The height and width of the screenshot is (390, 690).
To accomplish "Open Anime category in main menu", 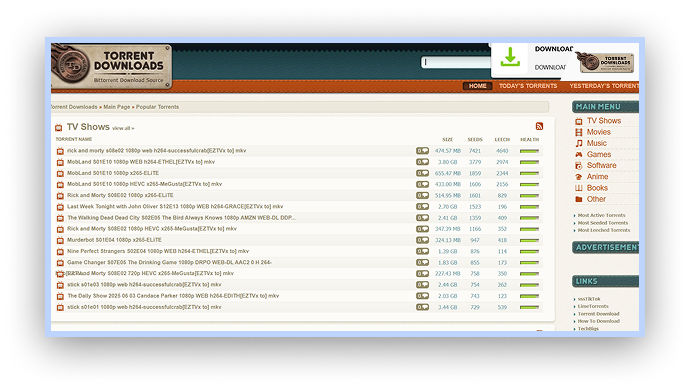I will [597, 177].
